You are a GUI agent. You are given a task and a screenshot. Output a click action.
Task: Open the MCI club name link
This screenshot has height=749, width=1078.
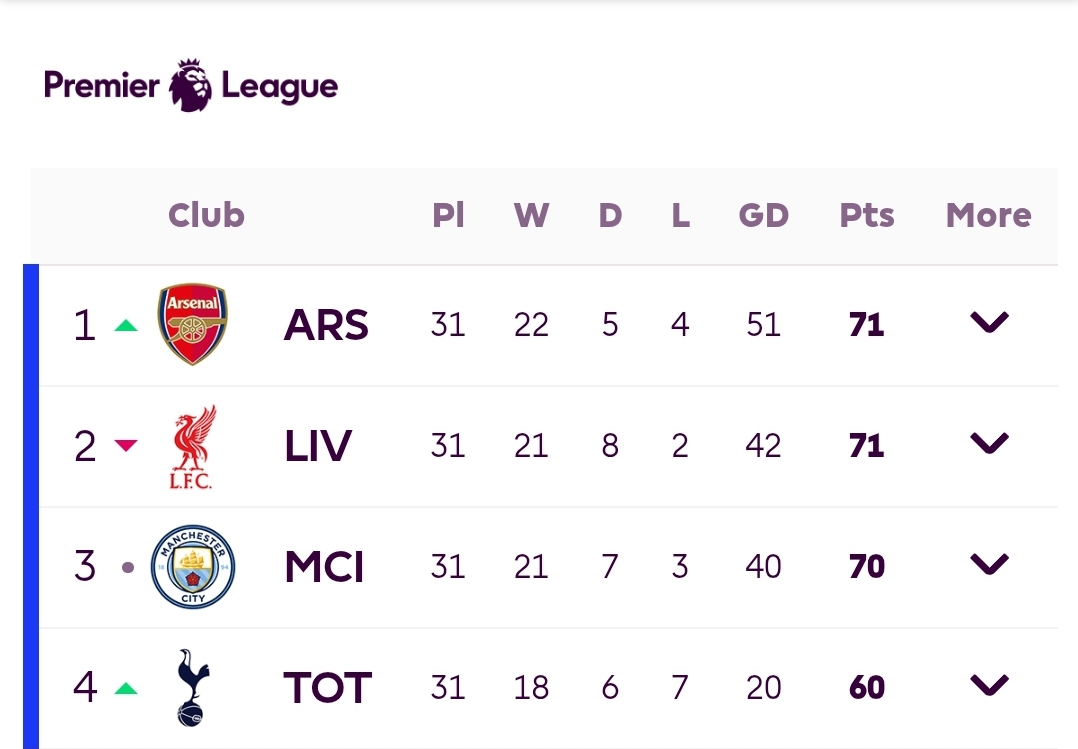click(324, 567)
